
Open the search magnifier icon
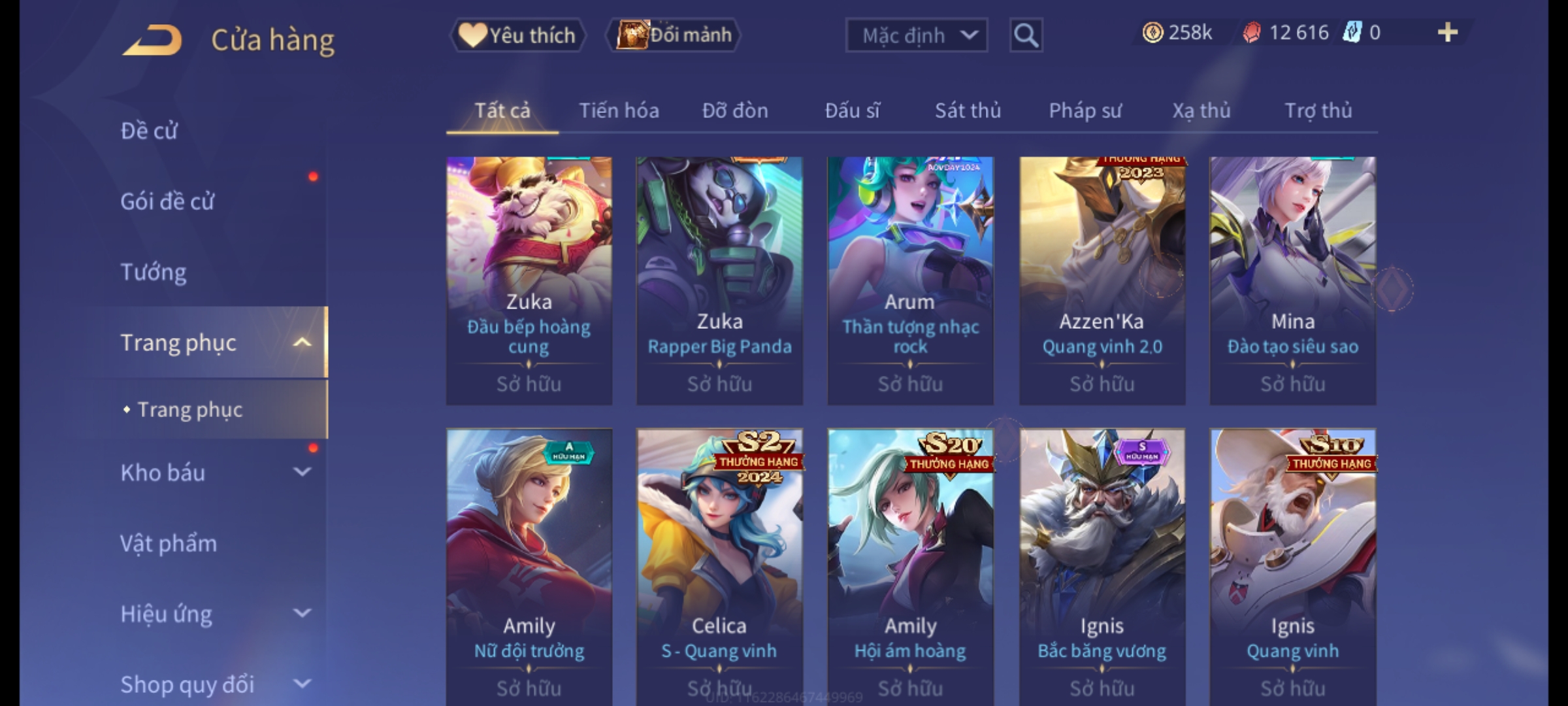[1026, 35]
